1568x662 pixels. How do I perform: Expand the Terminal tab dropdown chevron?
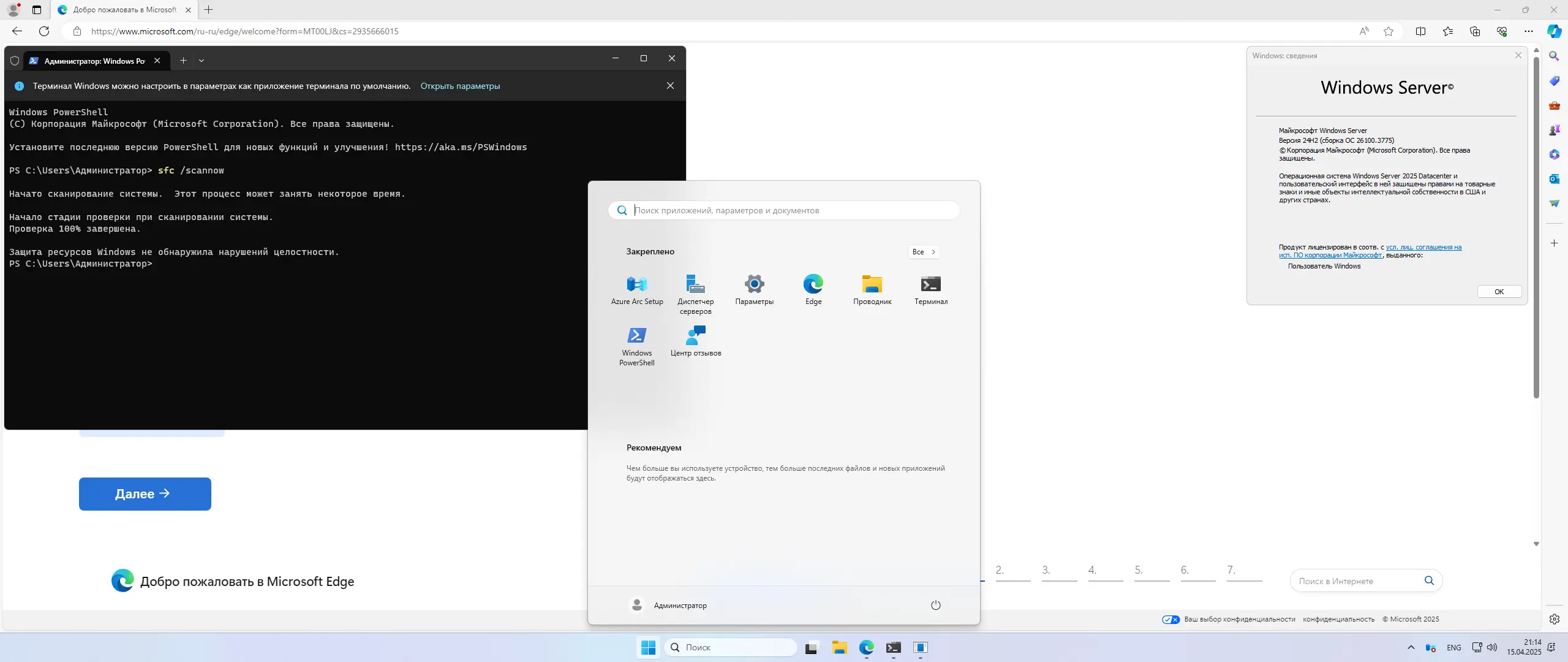click(202, 60)
